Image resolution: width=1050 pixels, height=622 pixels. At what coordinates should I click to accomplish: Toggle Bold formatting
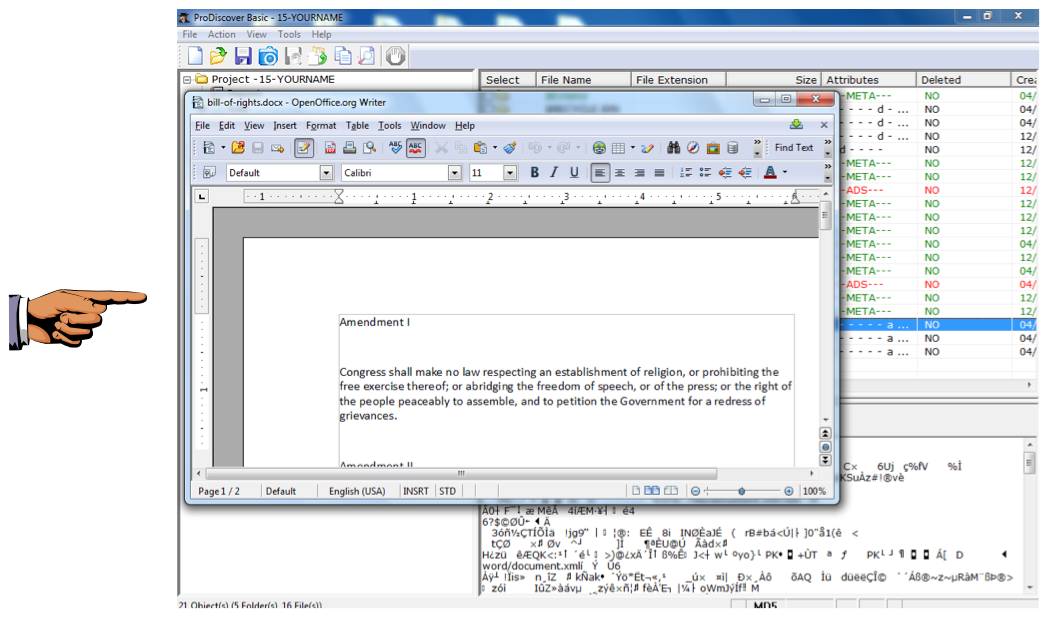[x=534, y=173]
